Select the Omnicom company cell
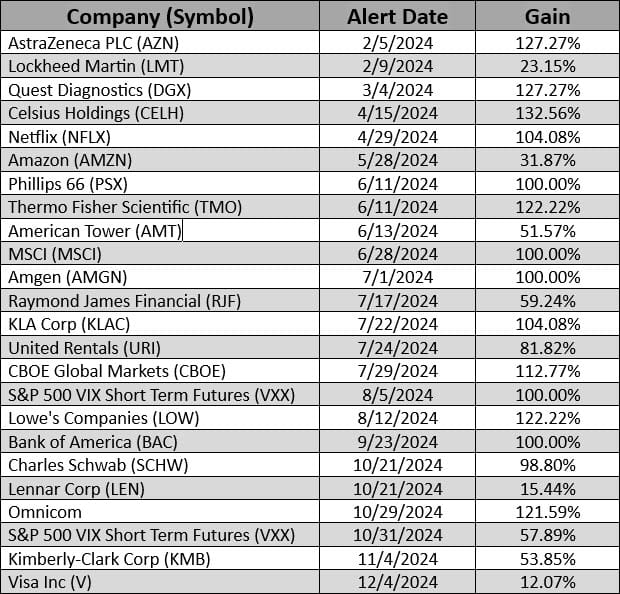 42,512
